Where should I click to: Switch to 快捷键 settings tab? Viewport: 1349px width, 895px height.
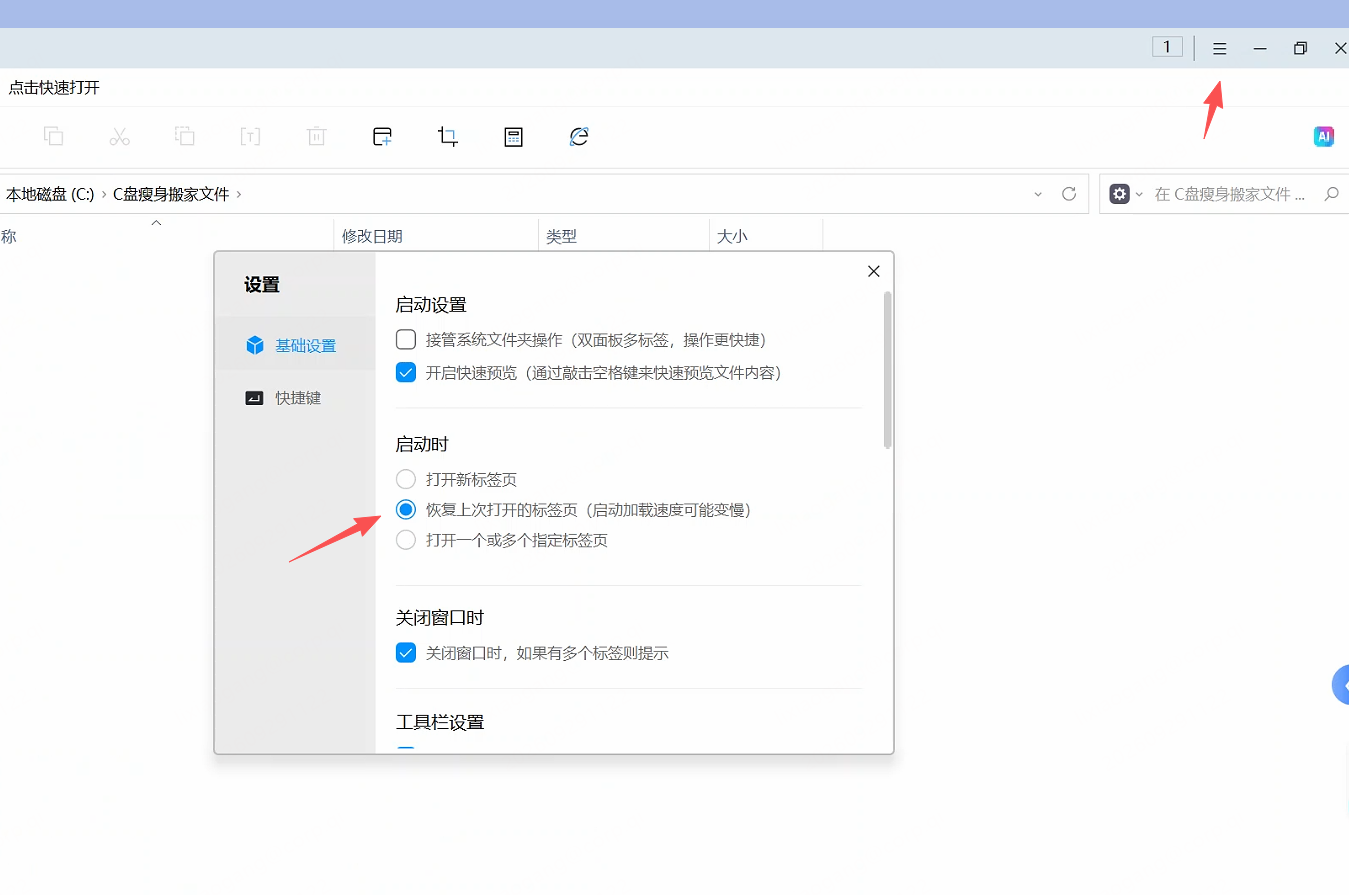[x=295, y=398]
